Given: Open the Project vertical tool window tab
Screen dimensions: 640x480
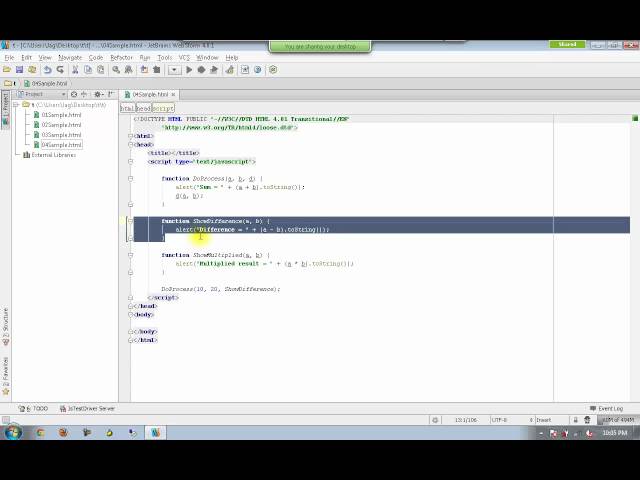Looking at the screenshot, I should pos(5,109).
